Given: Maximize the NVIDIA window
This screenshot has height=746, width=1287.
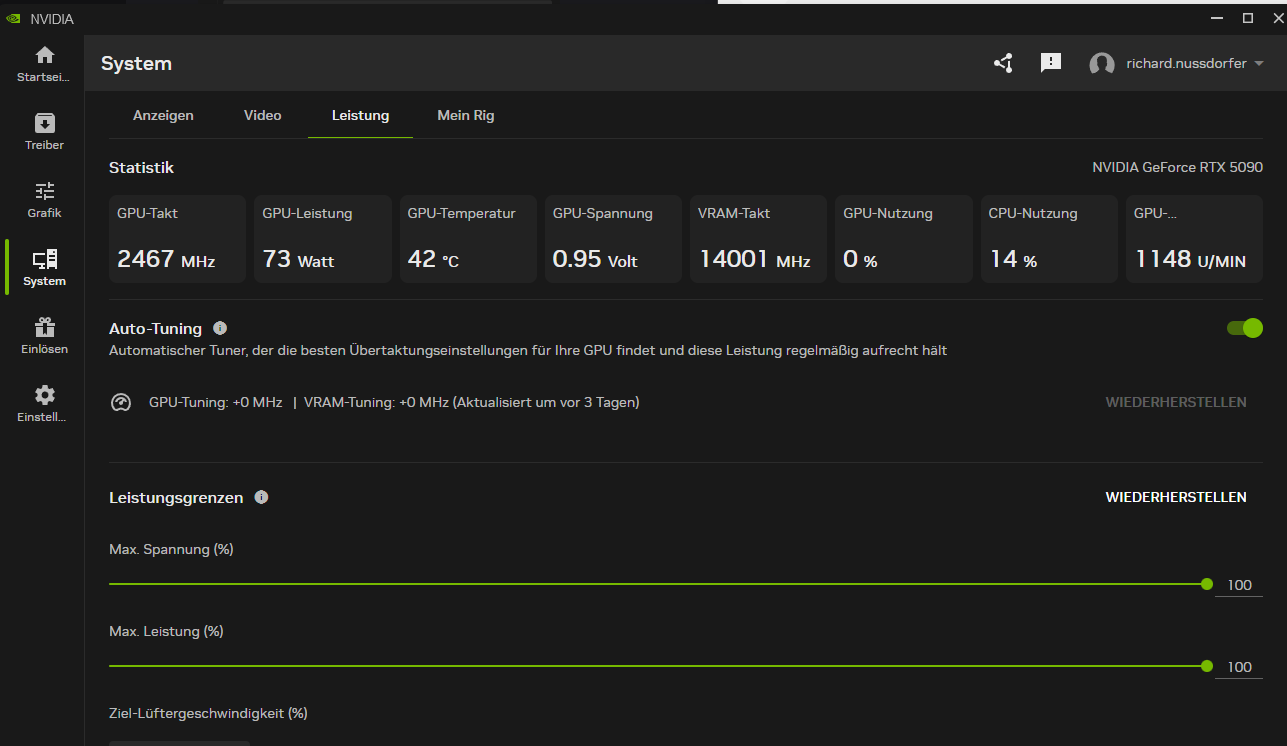Looking at the screenshot, I should coord(1247,18).
